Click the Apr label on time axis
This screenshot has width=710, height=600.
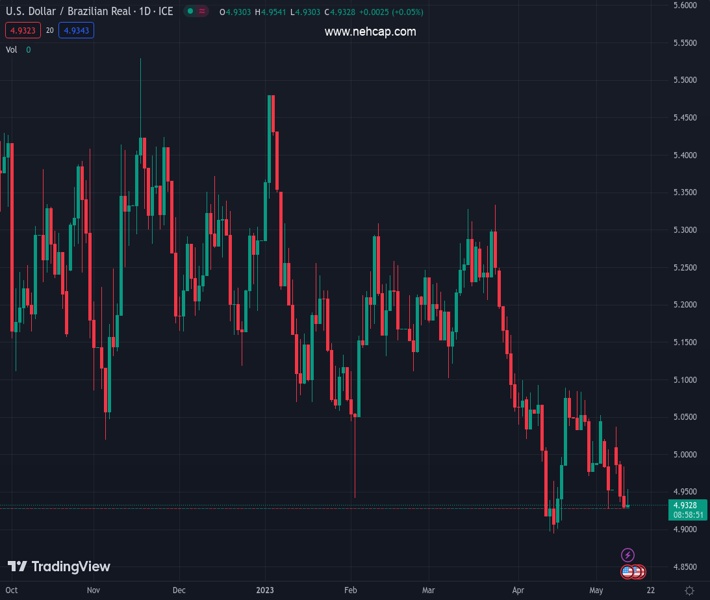pyautogui.click(x=518, y=590)
